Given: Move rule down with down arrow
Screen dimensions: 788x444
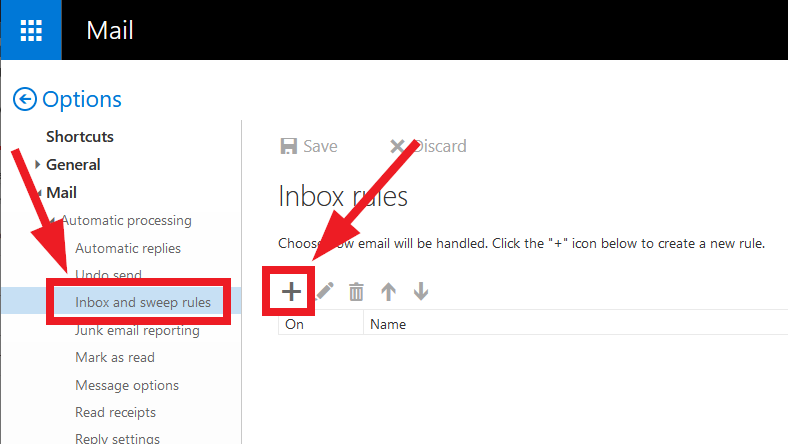Looking at the screenshot, I should [421, 292].
